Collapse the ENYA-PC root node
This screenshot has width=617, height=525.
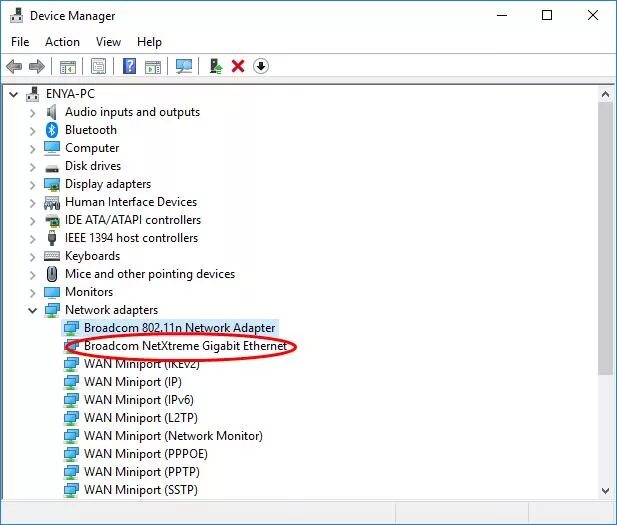[x=14, y=94]
